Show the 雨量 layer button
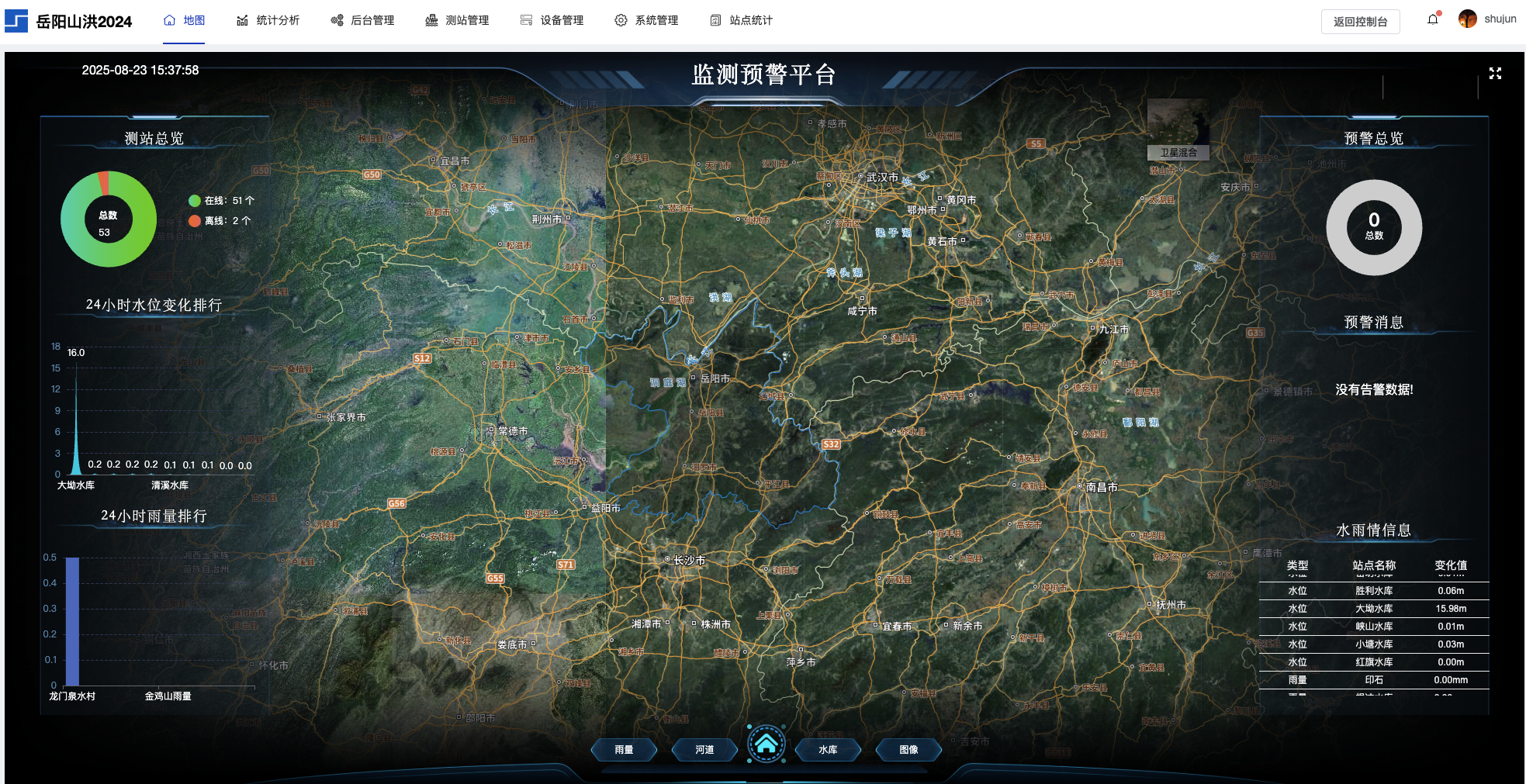Viewport: 1526px width, 784px height. pos(624,750)
